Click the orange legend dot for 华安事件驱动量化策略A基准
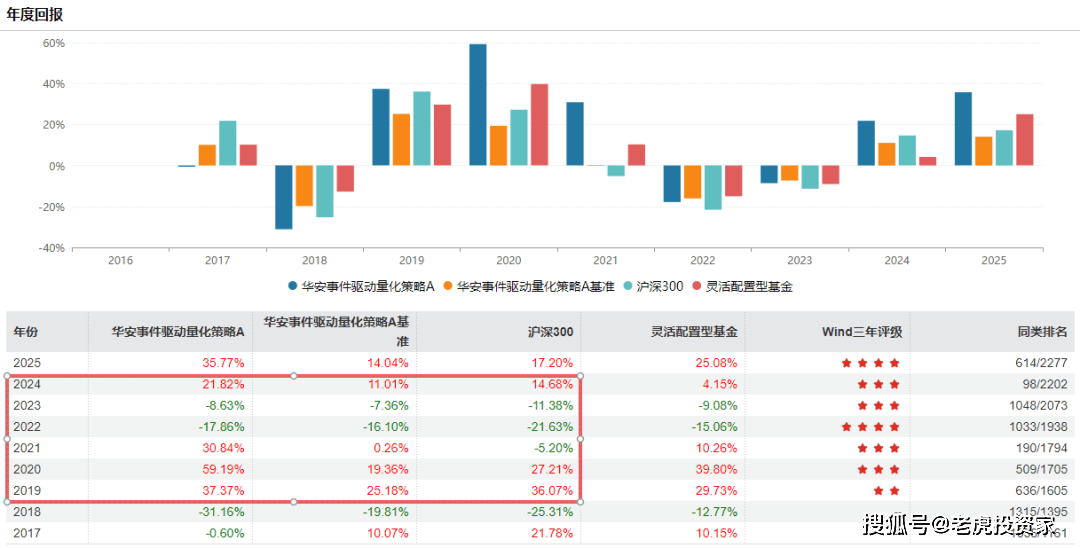Viewport: 1080px width, 548px height. (x=448, y=286)
